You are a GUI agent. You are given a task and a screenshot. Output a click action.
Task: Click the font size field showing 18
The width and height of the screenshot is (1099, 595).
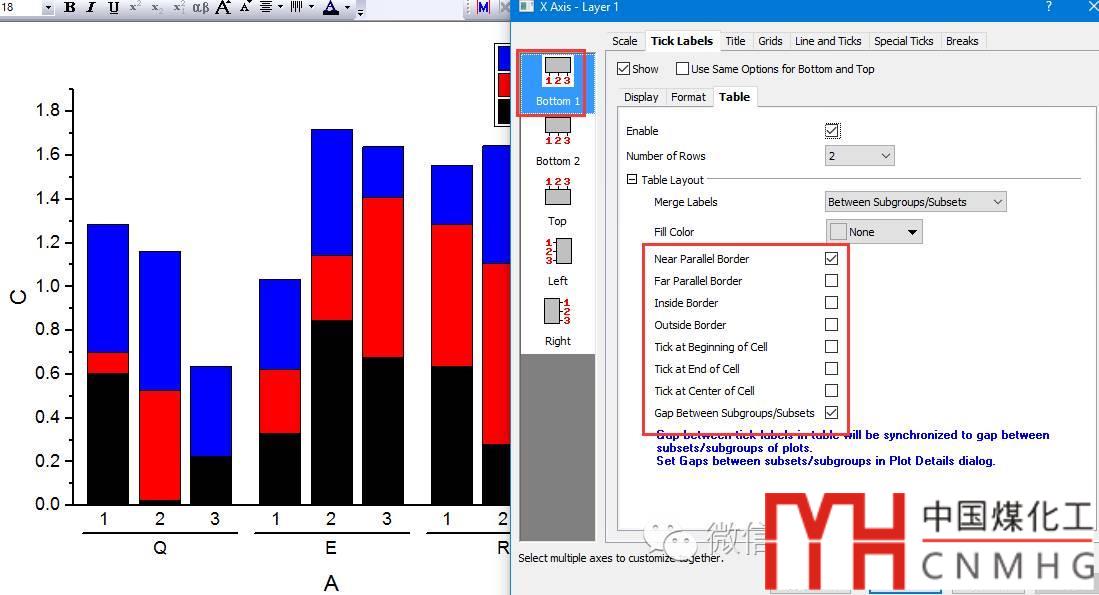22,8
